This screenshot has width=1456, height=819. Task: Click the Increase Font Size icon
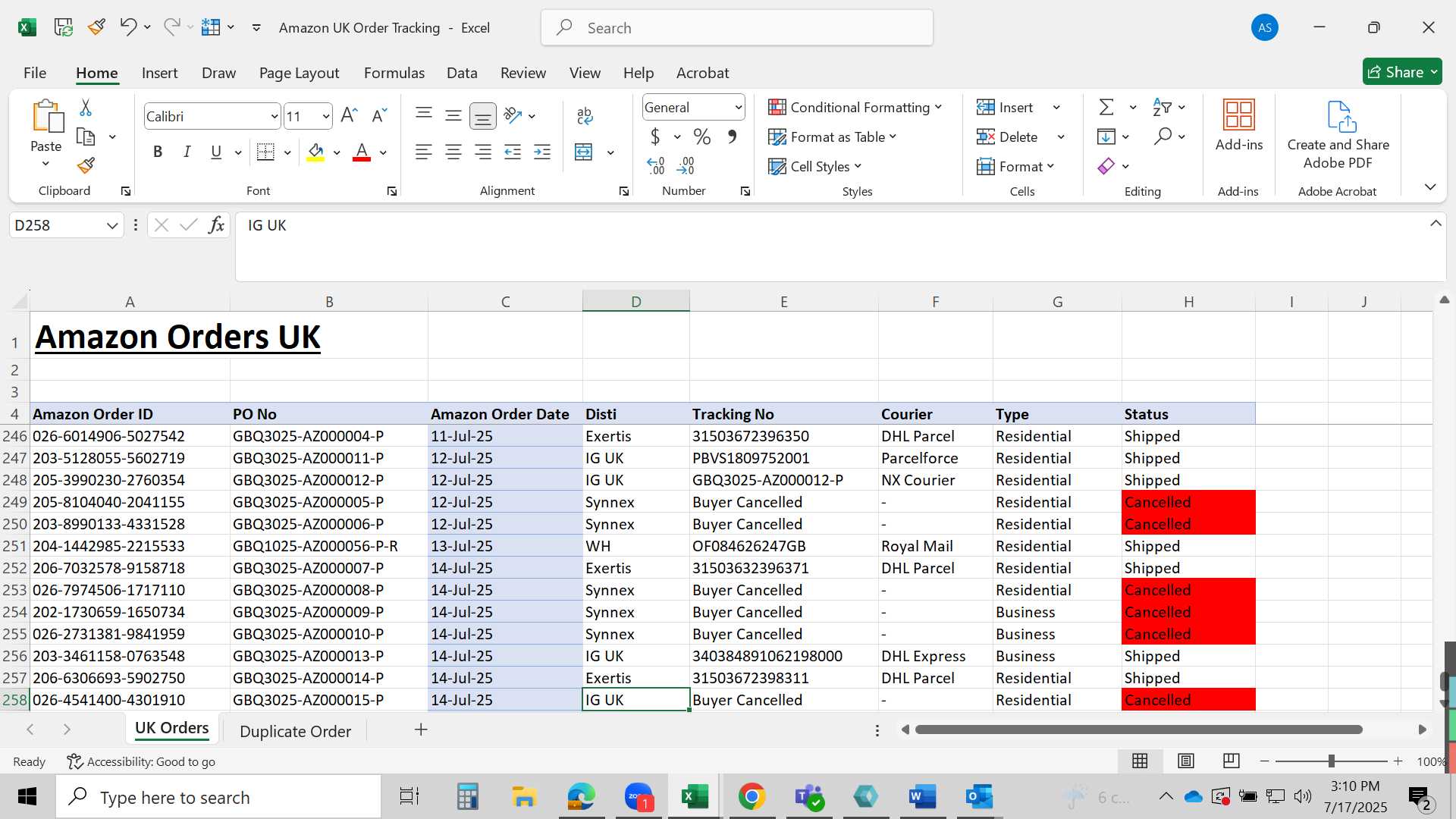(x=349, y=115)
